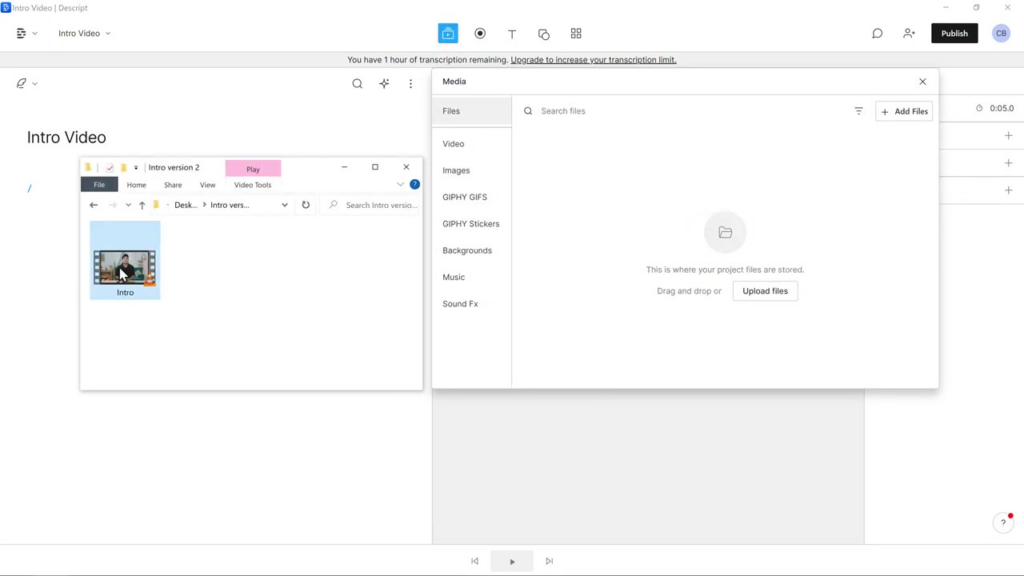This screenshot has height=576, width=1024.
Task: Open the Explorer quick access toolbar dropdown
Action: click(x=136, y=168)
